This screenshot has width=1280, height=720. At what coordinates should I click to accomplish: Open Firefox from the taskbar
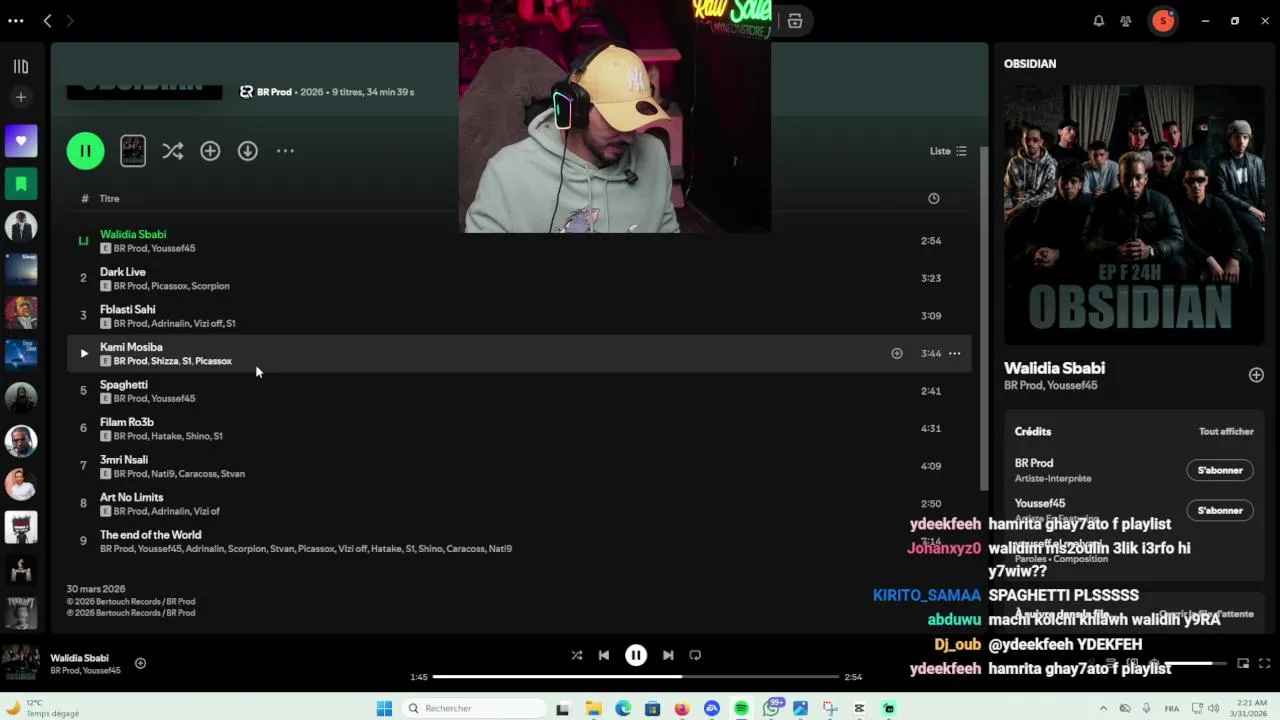click(682, 708)
